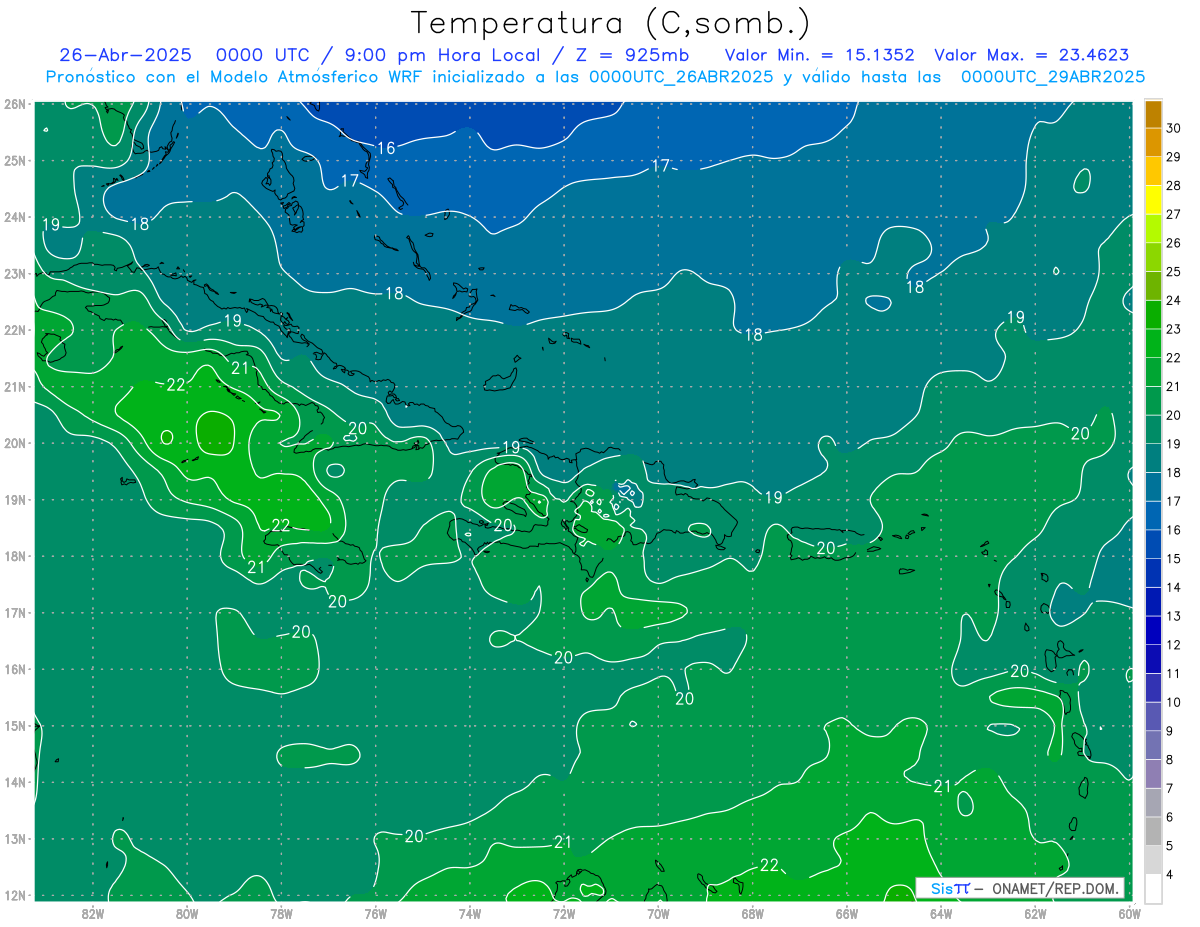
Task: Click the color scale label "13"
Action: (x=1173, y=615)
